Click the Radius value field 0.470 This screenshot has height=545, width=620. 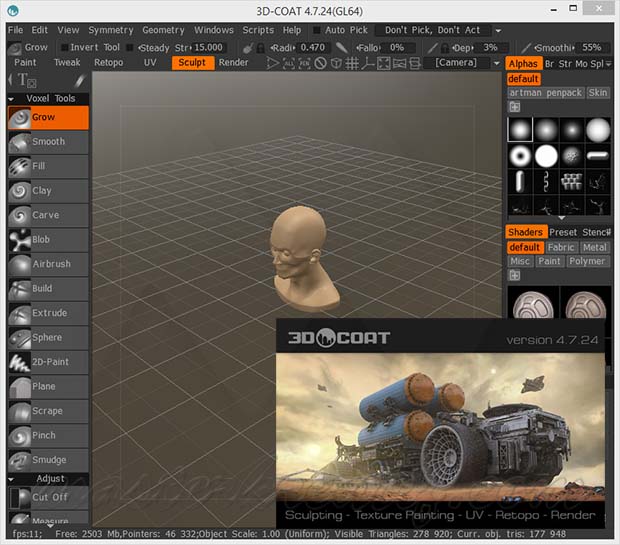point(312,48)
